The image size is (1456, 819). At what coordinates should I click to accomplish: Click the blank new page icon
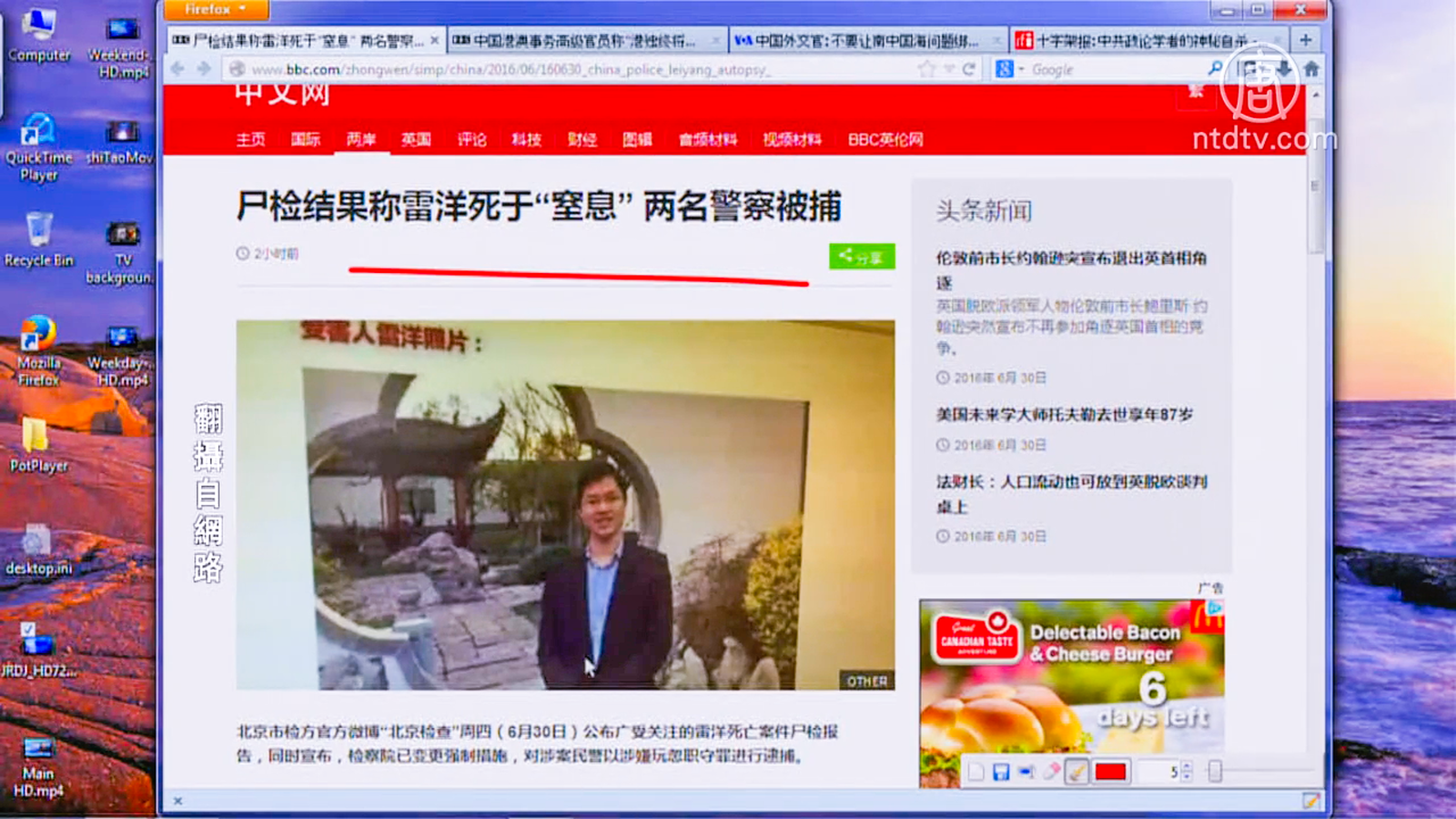pos(976,773)
